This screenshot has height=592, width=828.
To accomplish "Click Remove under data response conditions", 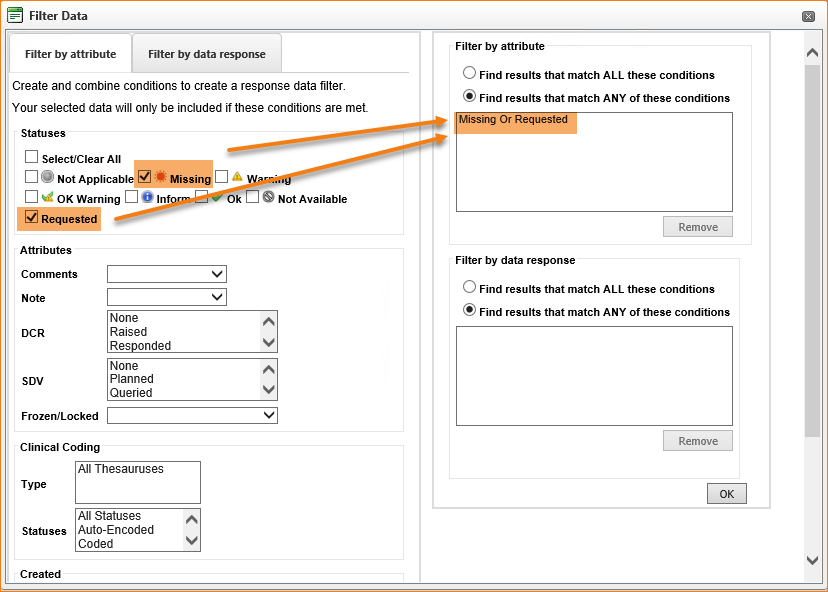I will [x=698, y=440].
